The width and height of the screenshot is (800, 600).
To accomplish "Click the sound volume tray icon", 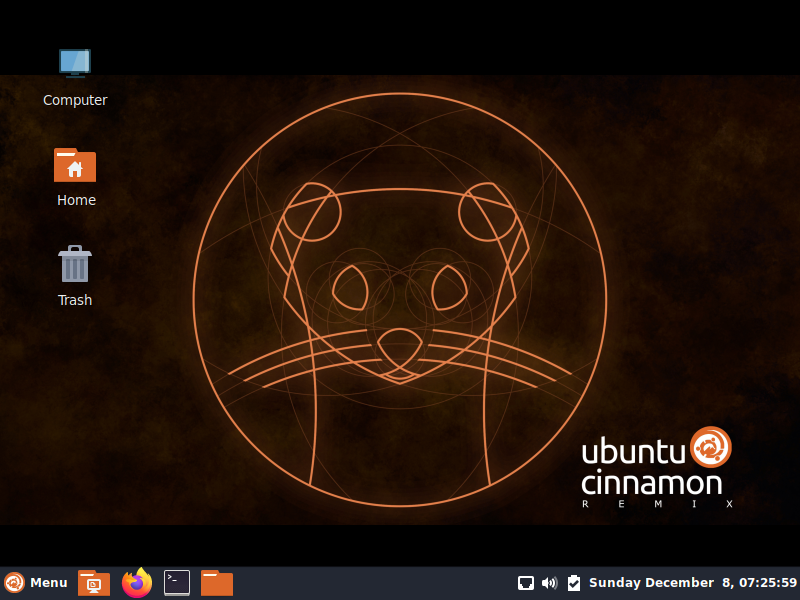I will tap(549, 583).
